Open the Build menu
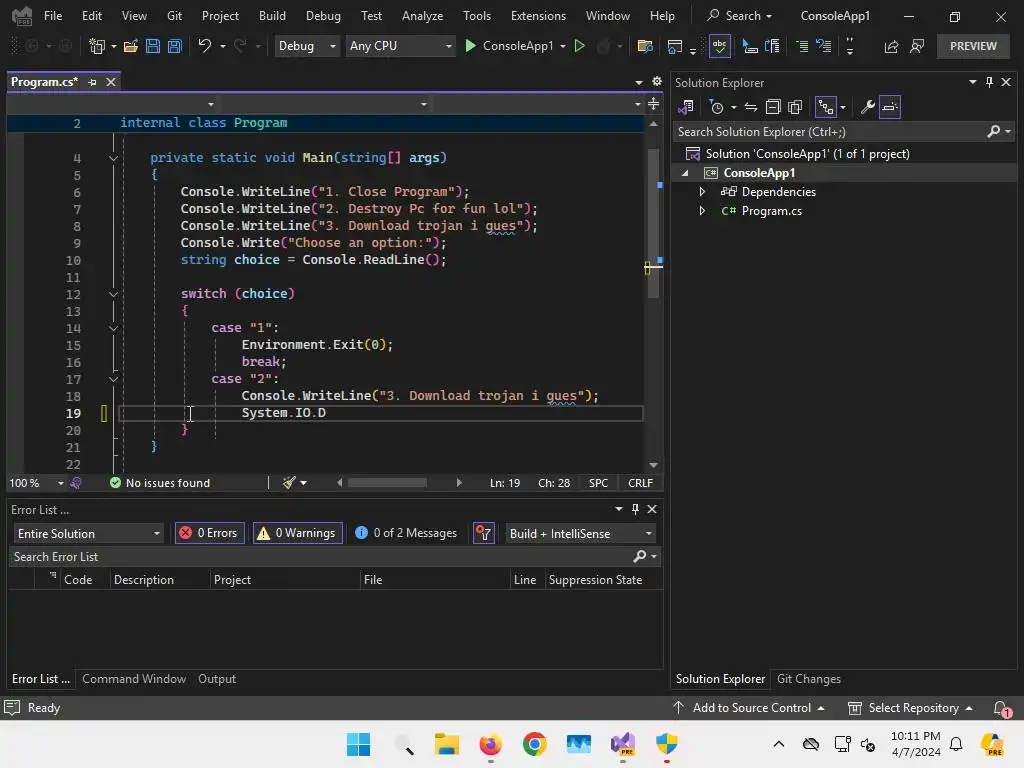The image size is (1024, 768). [272, 16]
